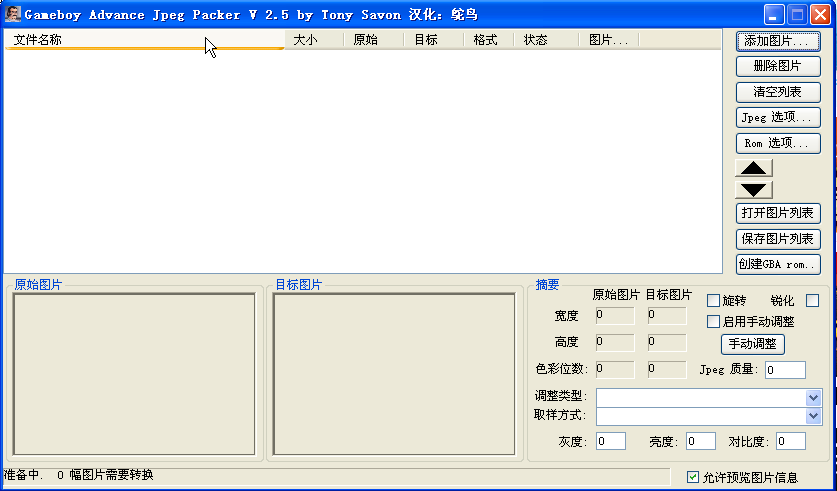Click 目标图片 色彩位数 value field
This screenshot has height=491, width=837.
coord(667,370)
